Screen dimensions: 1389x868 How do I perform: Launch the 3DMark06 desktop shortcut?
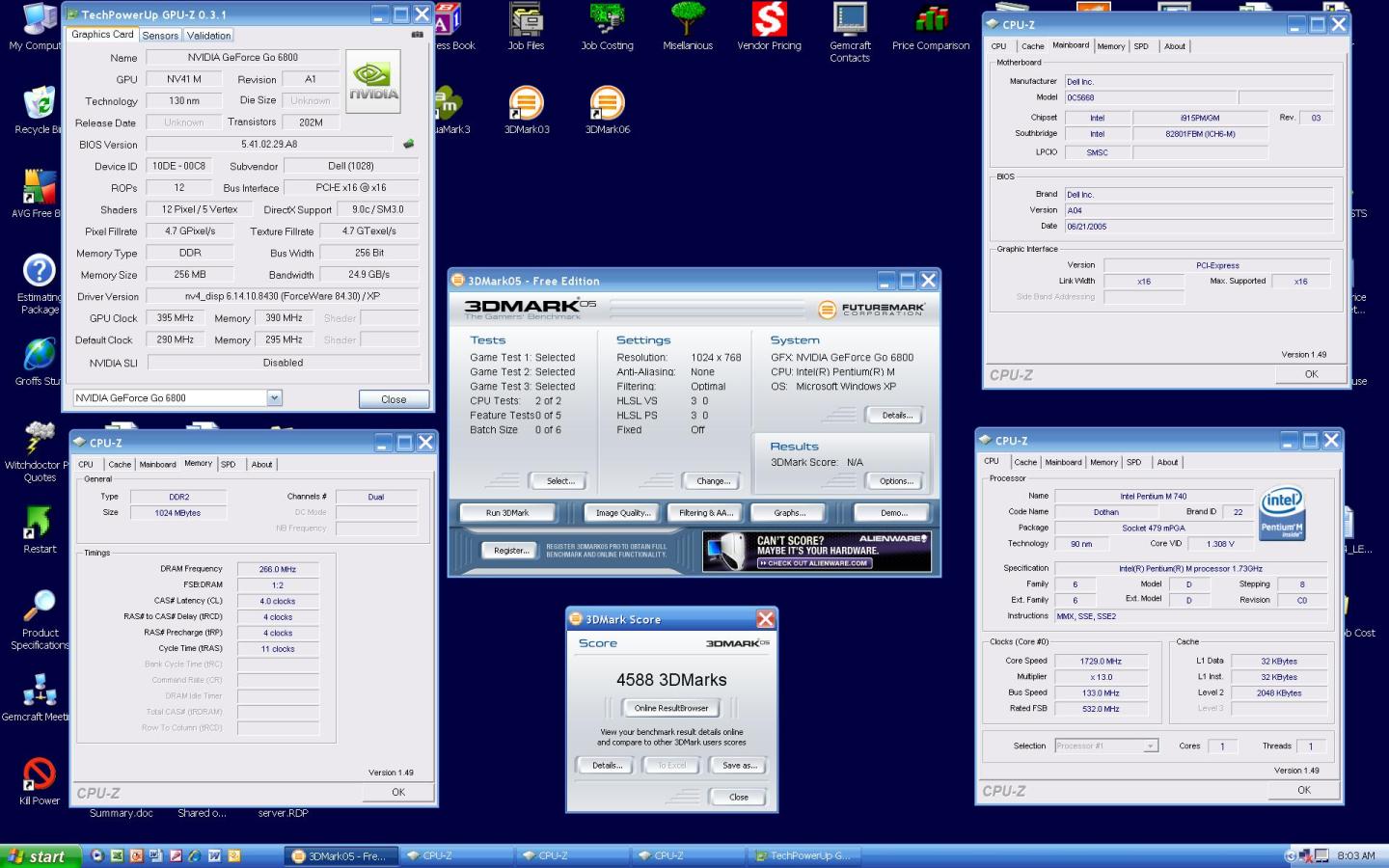point(607,103)
